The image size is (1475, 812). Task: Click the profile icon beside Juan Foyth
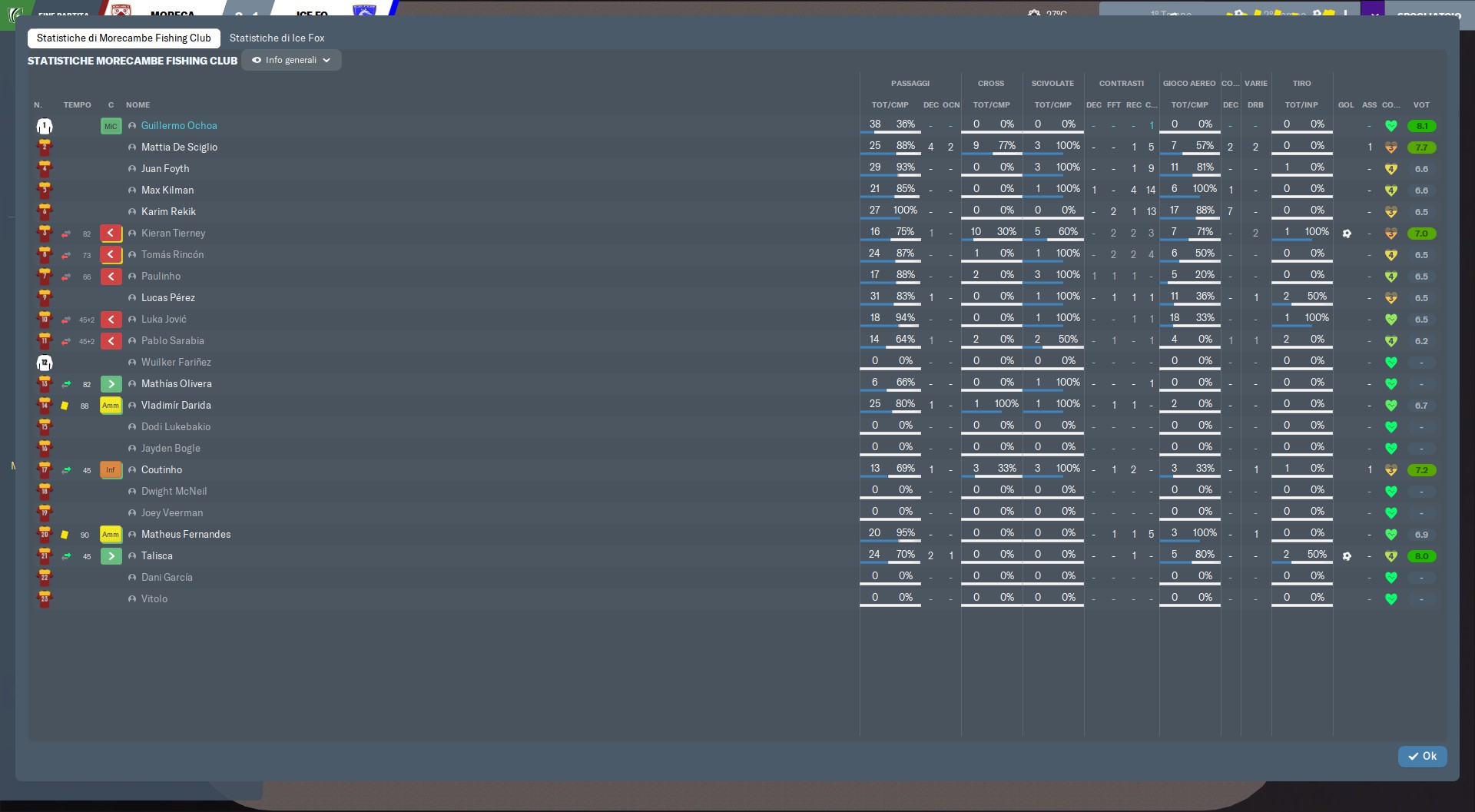pos(132,169)
